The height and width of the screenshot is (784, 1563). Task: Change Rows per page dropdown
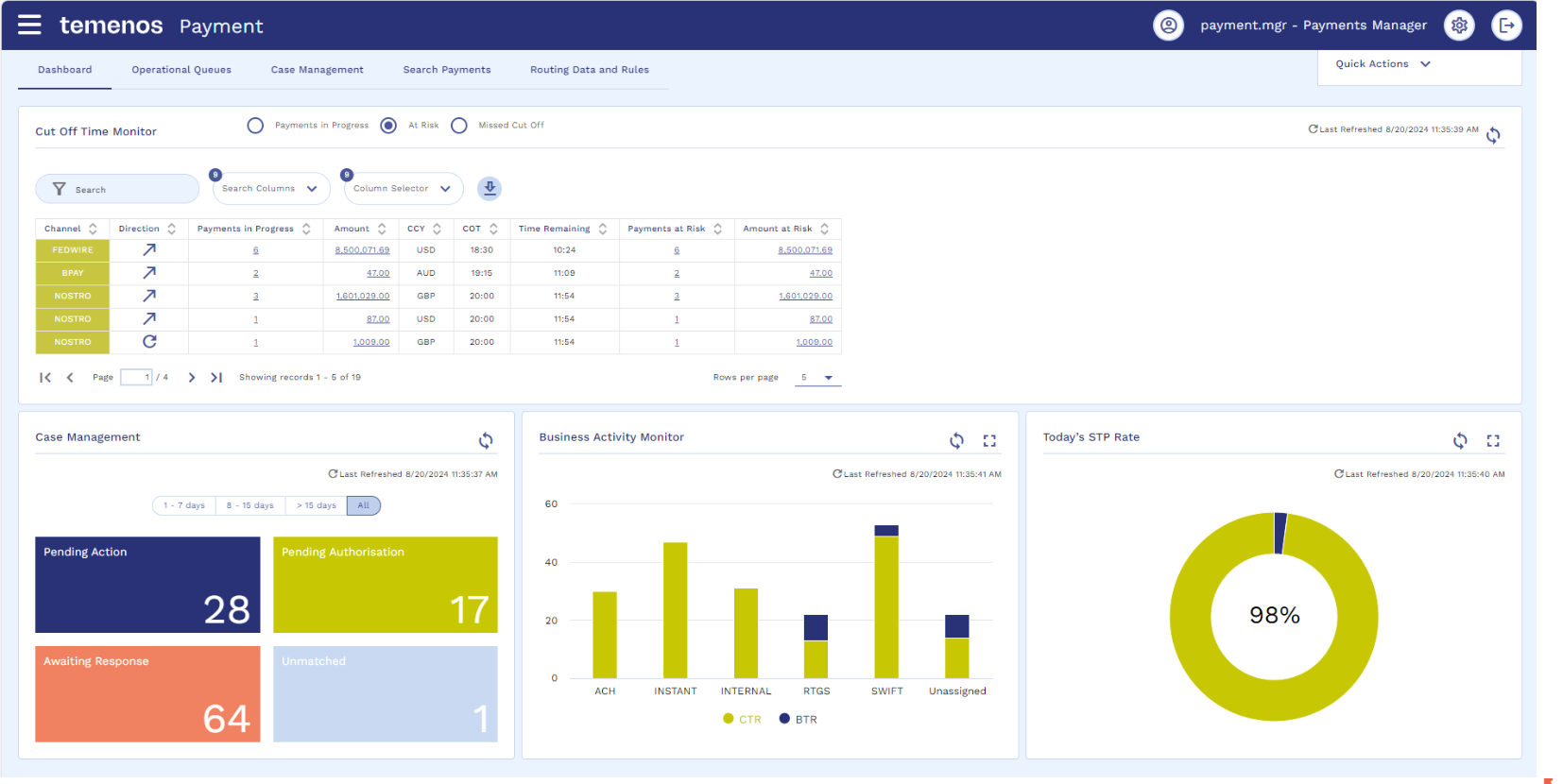(817, 378)
